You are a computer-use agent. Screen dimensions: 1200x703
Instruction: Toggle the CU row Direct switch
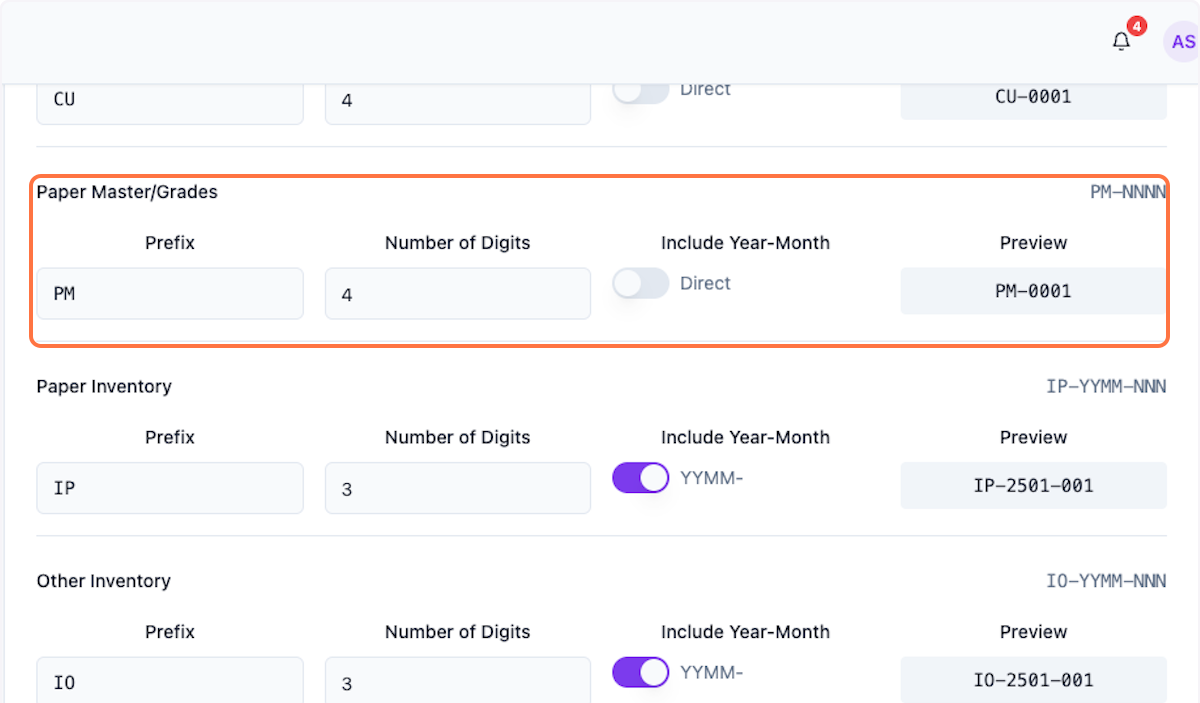pos(640,90)
